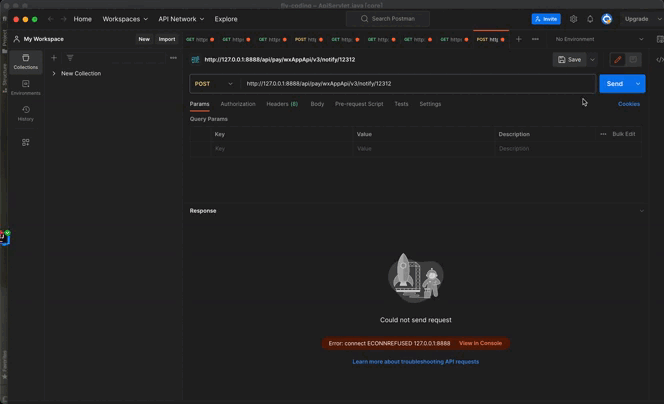The width and height of the screenshot is (664, 404).
Task: Click the pencil edit icon
Action: 617,60
